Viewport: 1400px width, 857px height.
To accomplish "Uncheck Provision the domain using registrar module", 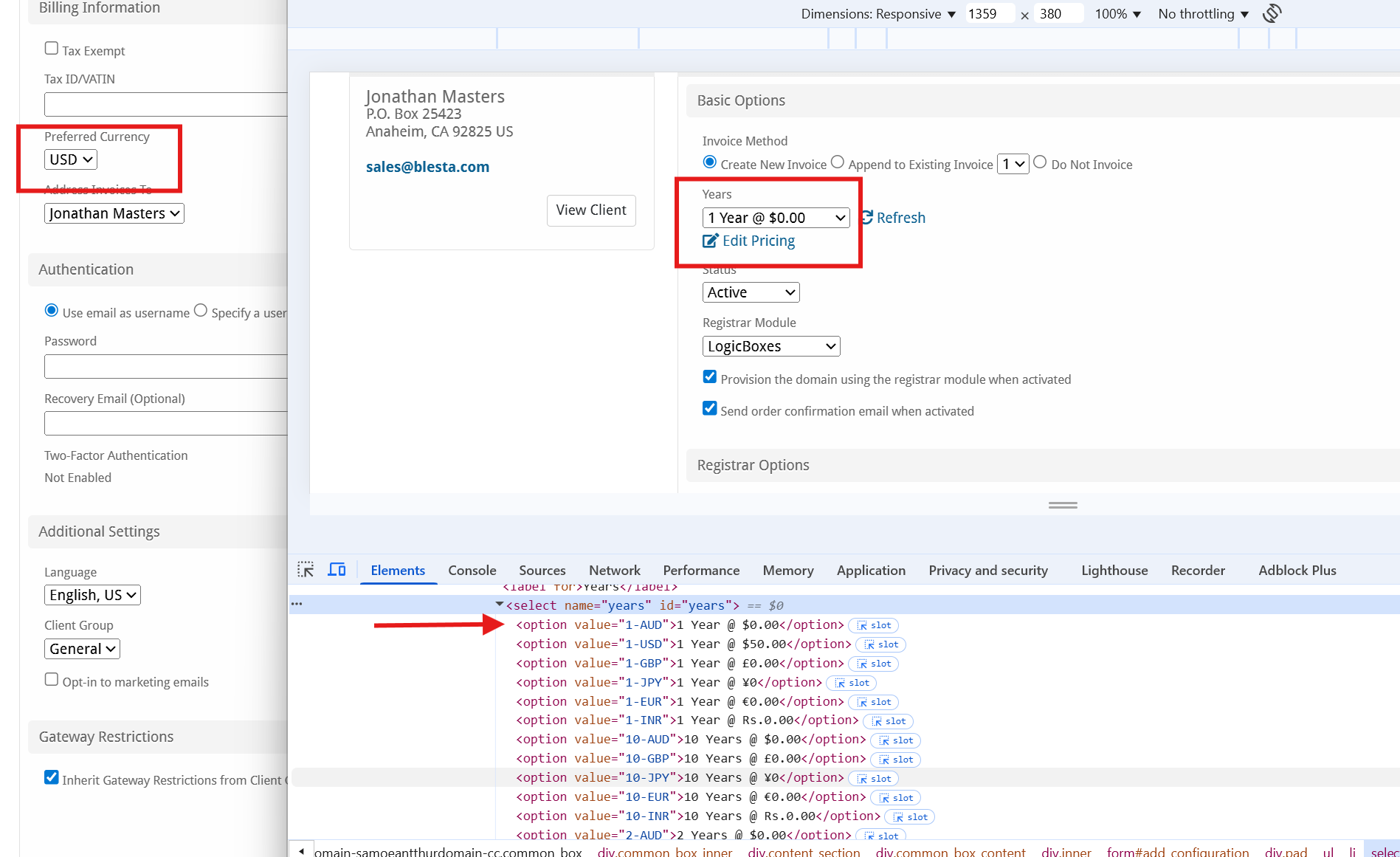I will coord(709,376).
